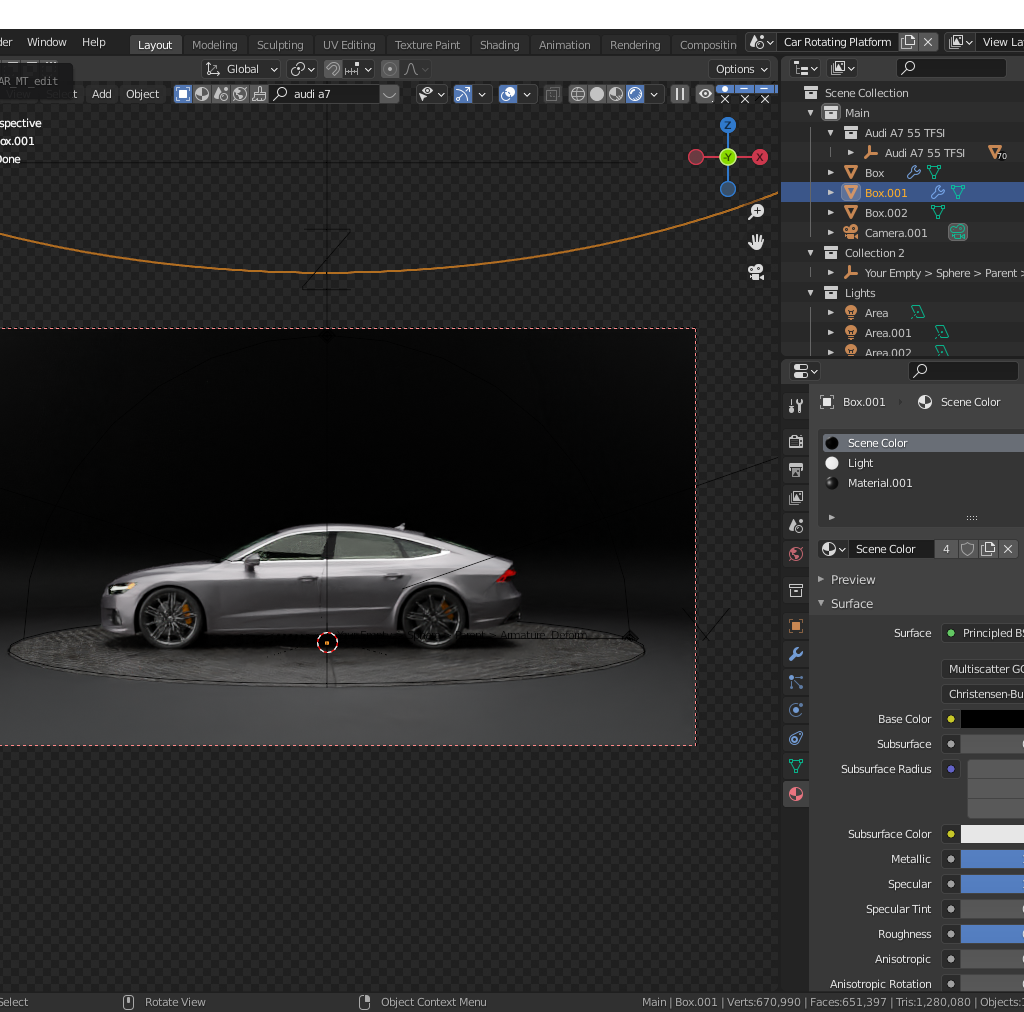Open Physics Properties orbit icon
This screenshot has height=1012, width=1024.
795,710
